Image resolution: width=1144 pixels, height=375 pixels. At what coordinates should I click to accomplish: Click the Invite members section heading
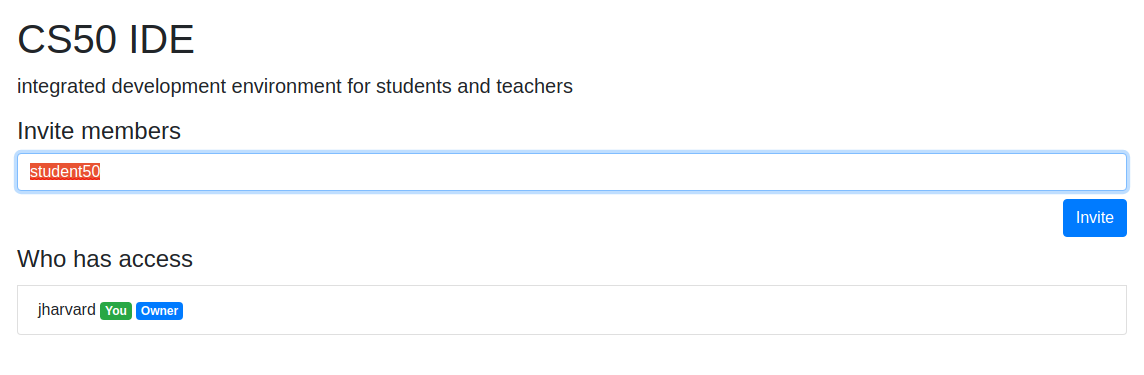click(99, 131)
